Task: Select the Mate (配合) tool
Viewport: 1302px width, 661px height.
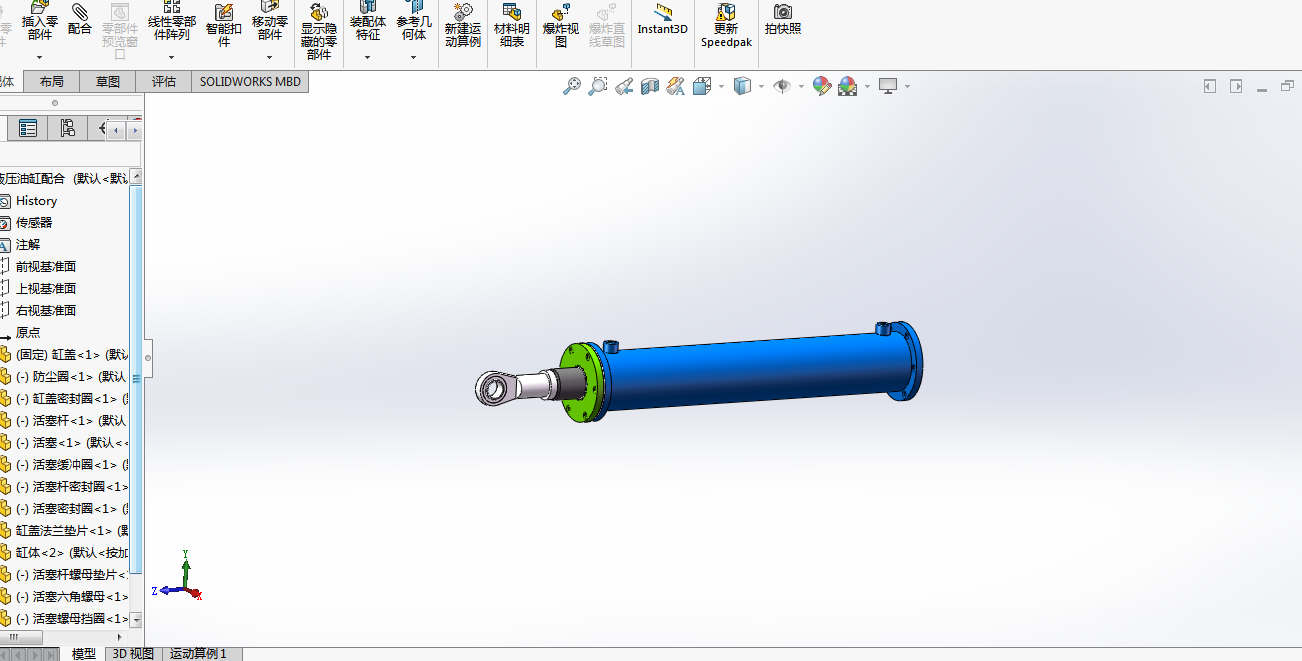Action: point(80,20)
